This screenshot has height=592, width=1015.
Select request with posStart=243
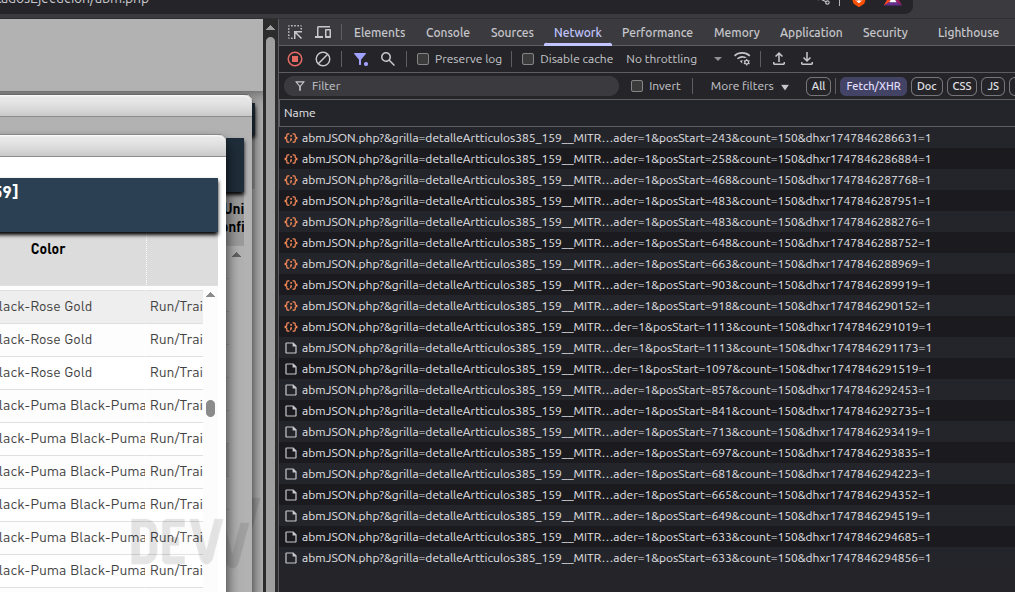[616, 138]
